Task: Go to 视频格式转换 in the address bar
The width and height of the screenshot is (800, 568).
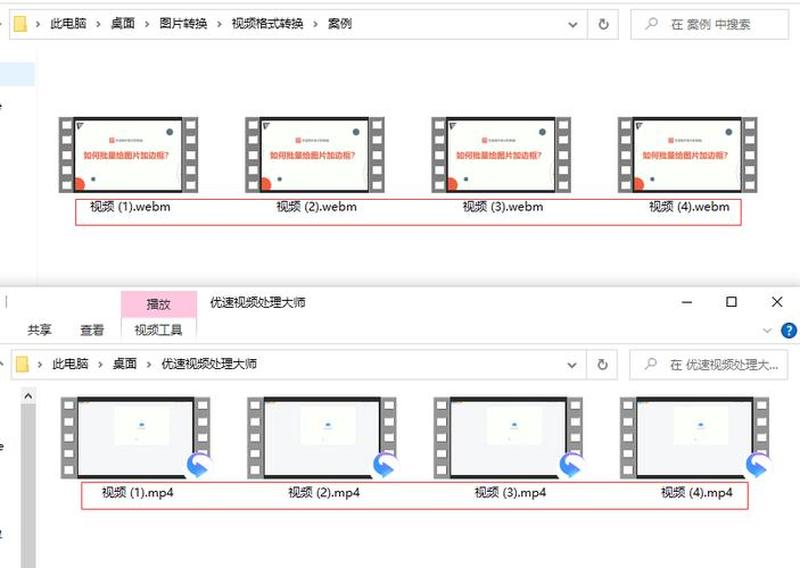Action: point(267,23)
